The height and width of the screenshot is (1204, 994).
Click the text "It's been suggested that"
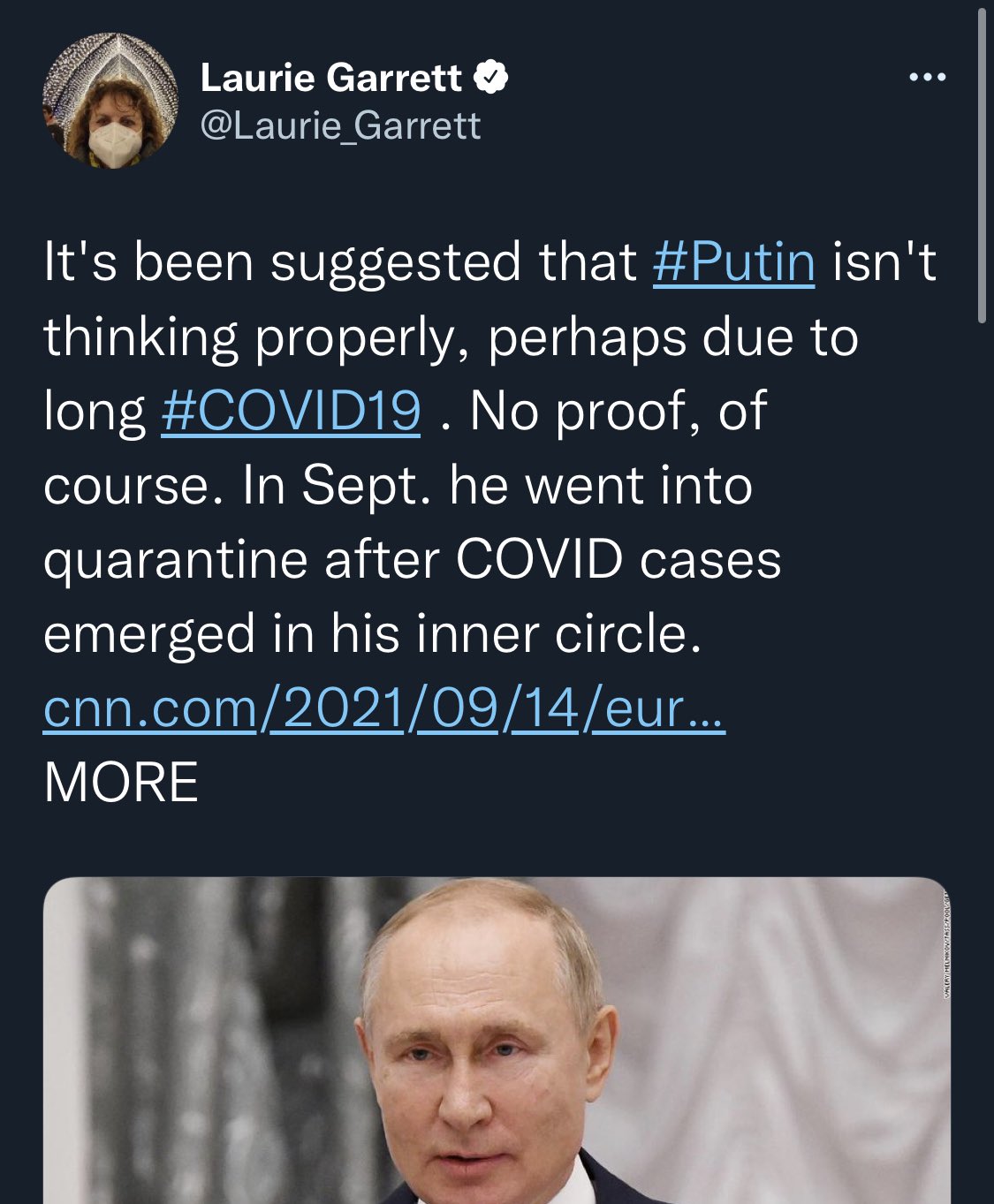[340, 262]
